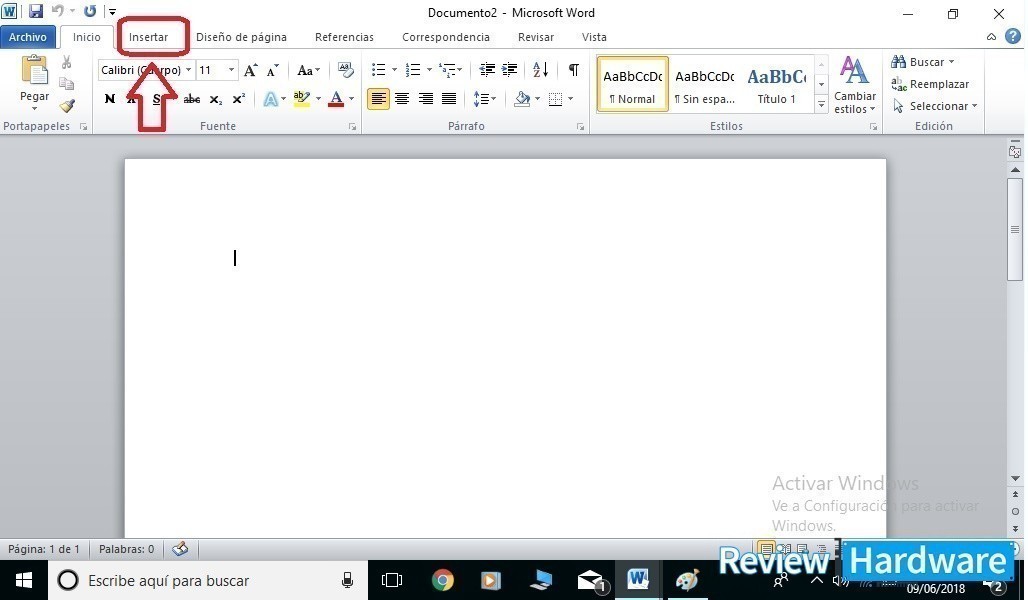Select the Correspondencia tab
The width and height of the screenshot is (1028, 600).
click(x=446, y=37)
